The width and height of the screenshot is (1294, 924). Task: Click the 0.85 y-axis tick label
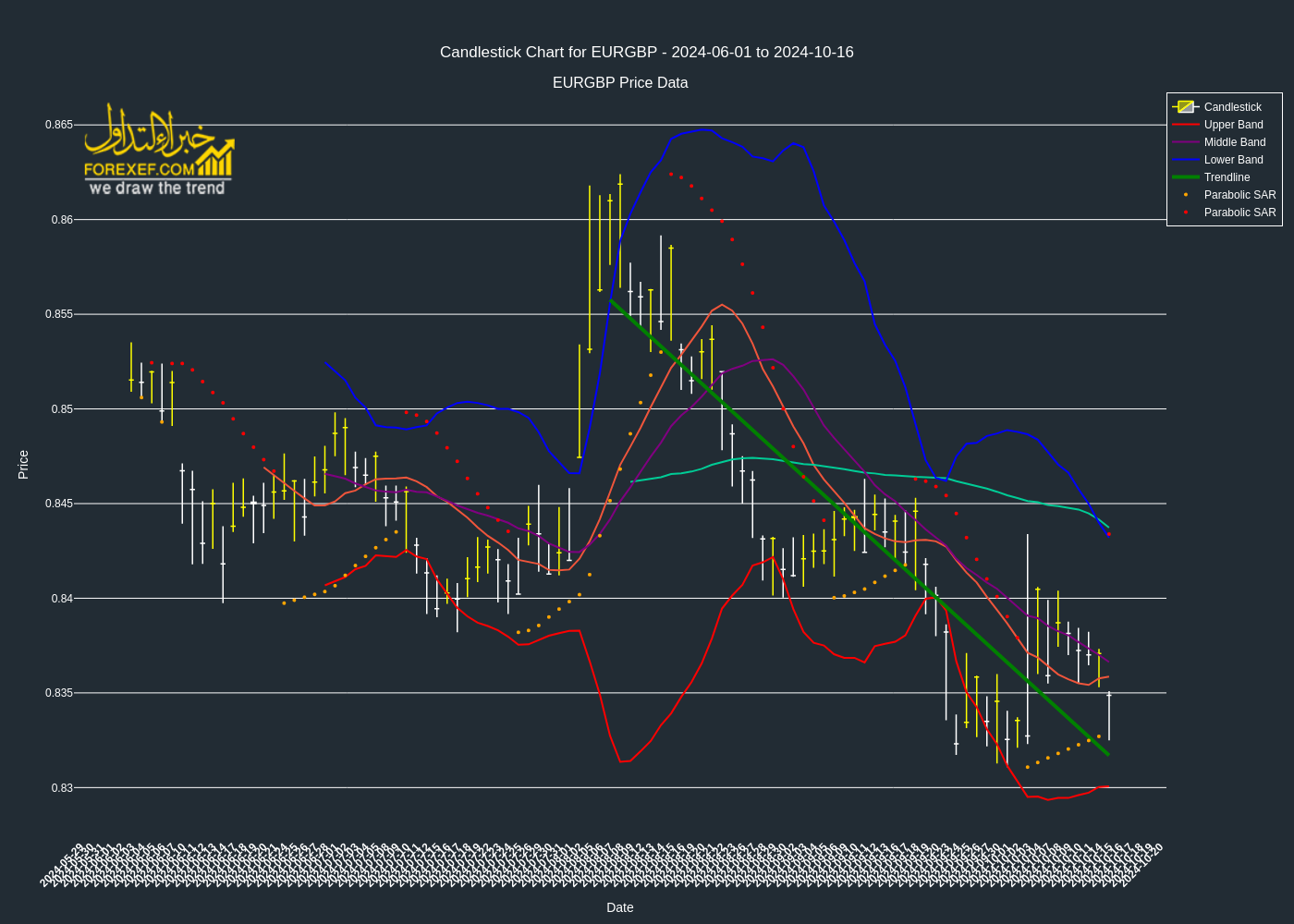point(62,409)
